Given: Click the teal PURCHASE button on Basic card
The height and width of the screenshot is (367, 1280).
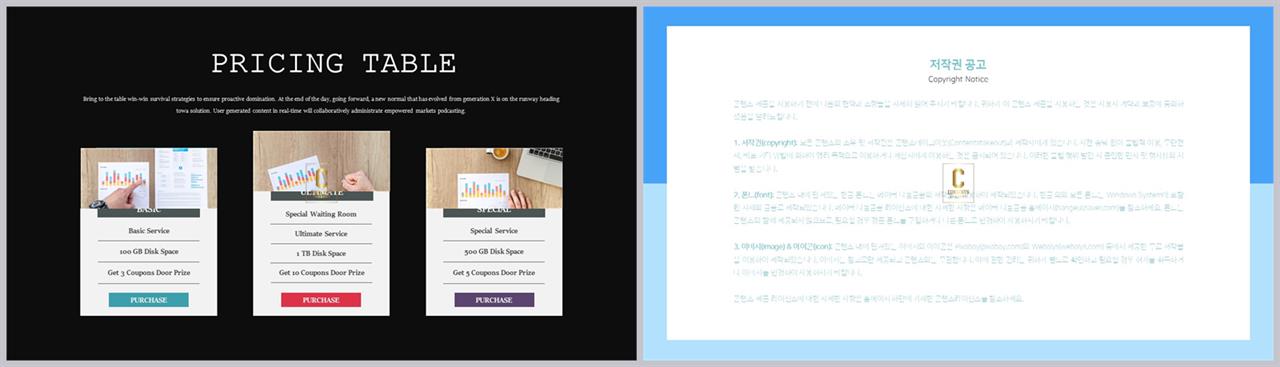Looking at the screenshot, I should (149, 299).
